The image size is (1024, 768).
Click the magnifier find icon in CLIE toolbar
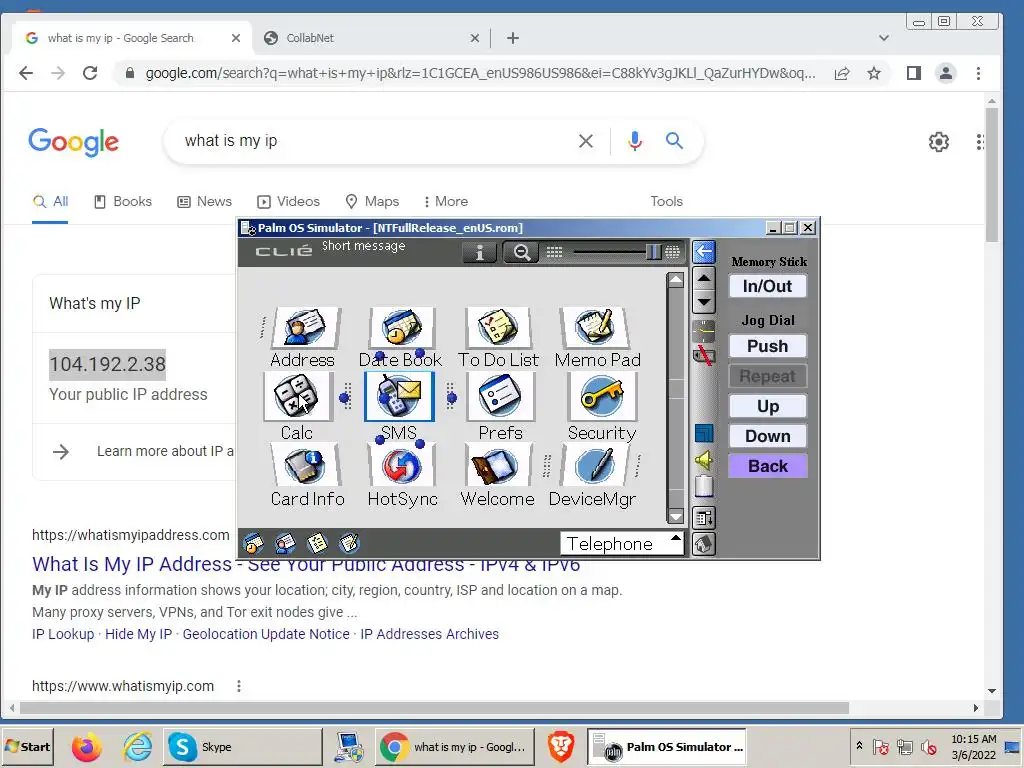click(521, 252)
